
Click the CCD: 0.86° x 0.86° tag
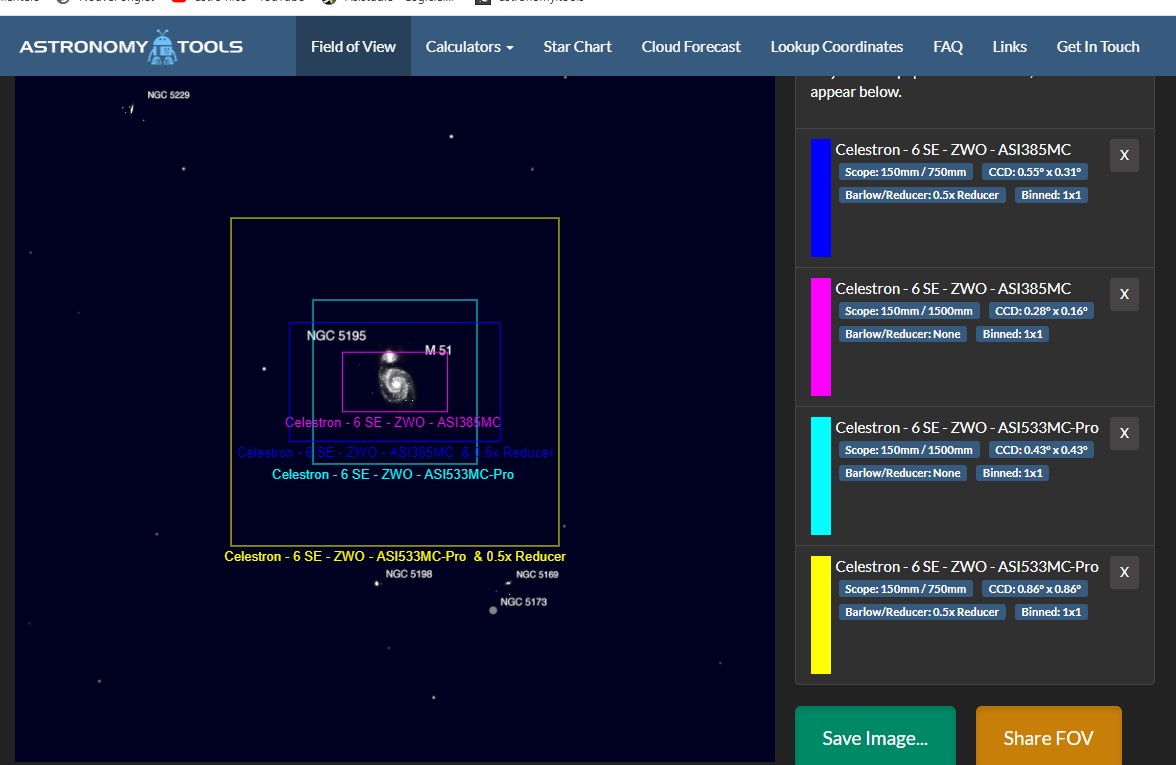[x=1035, y=589]
